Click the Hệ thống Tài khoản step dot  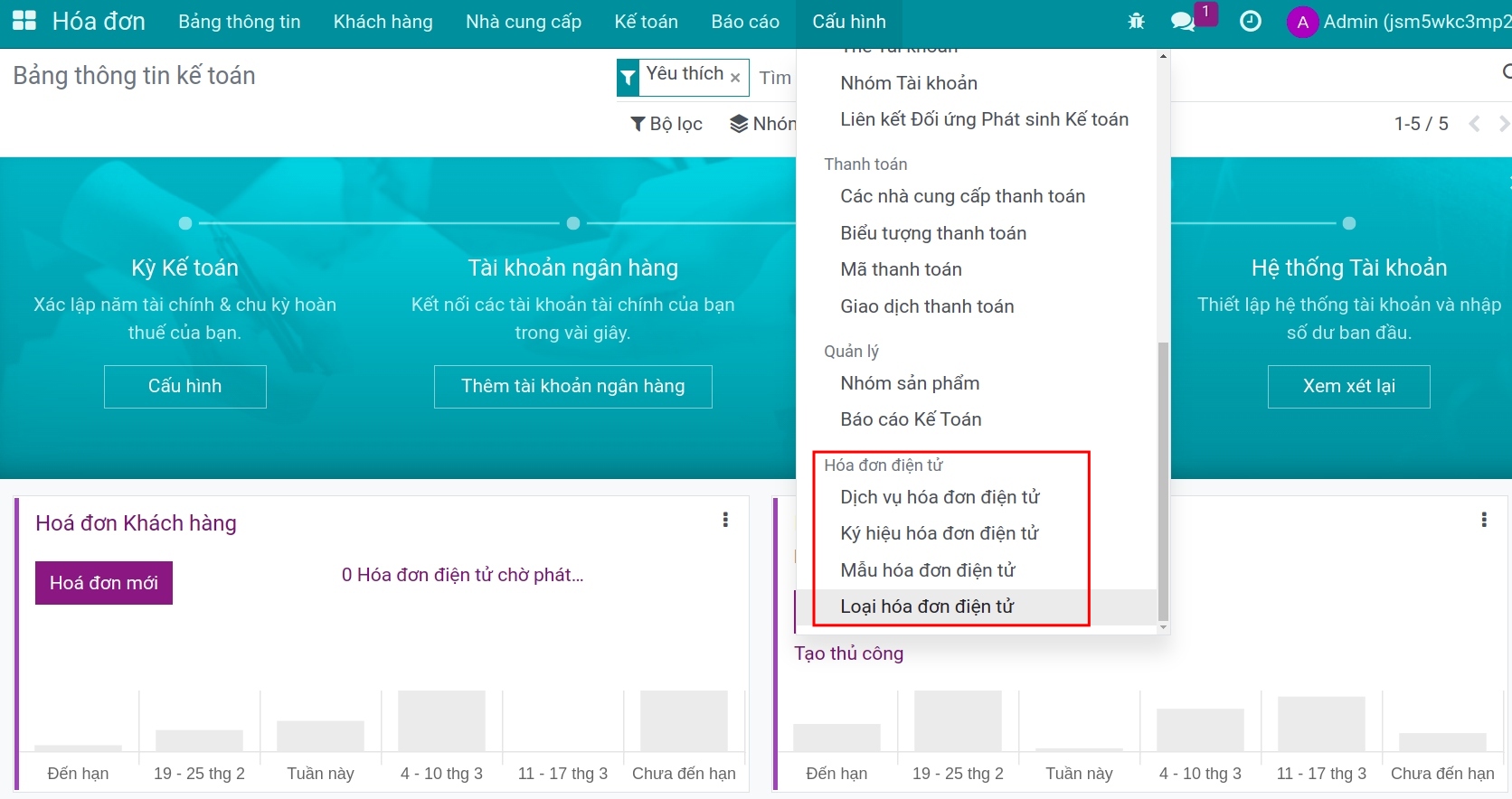(1349, 223)
